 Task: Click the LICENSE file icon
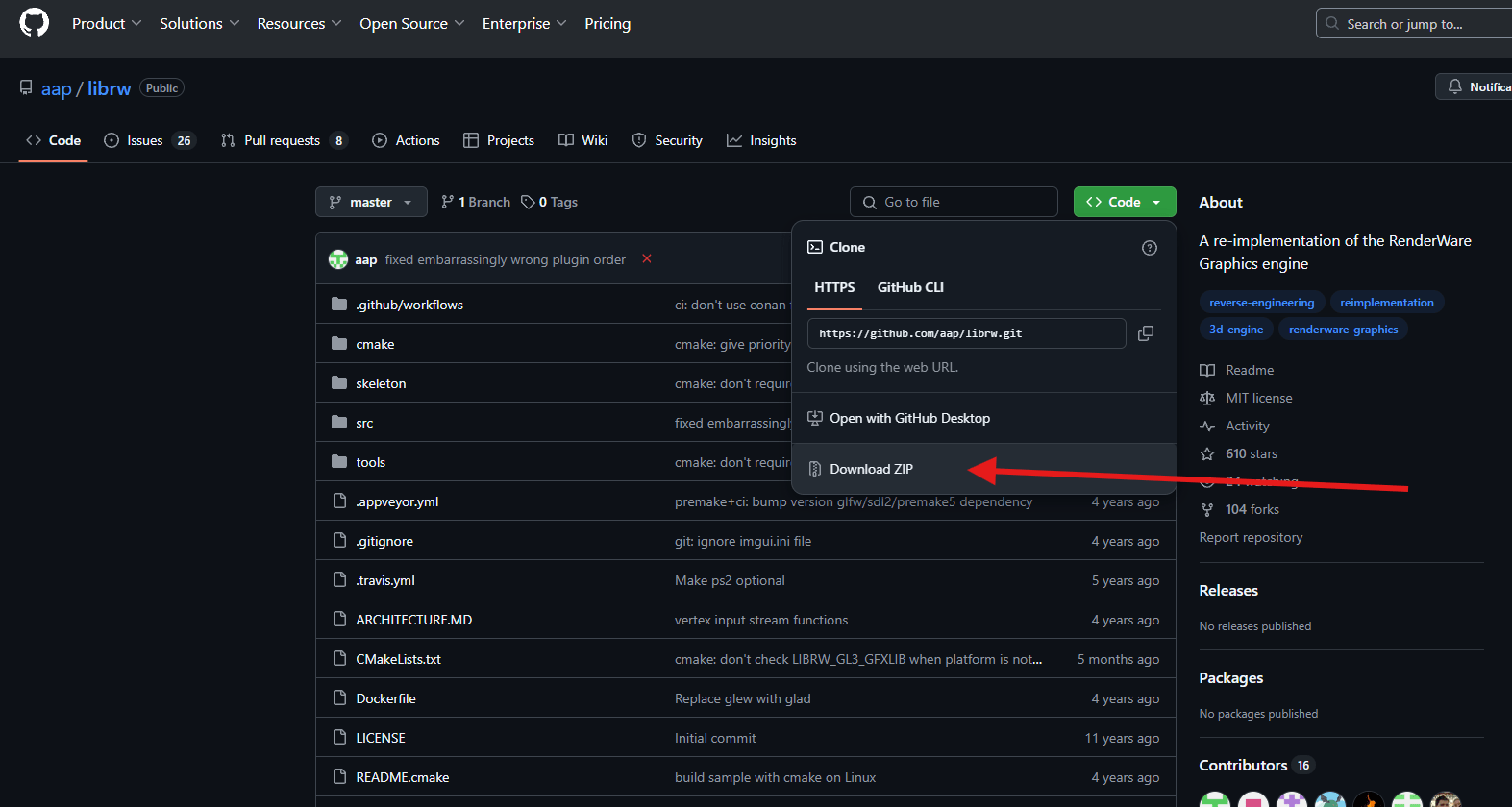point(339,737)
